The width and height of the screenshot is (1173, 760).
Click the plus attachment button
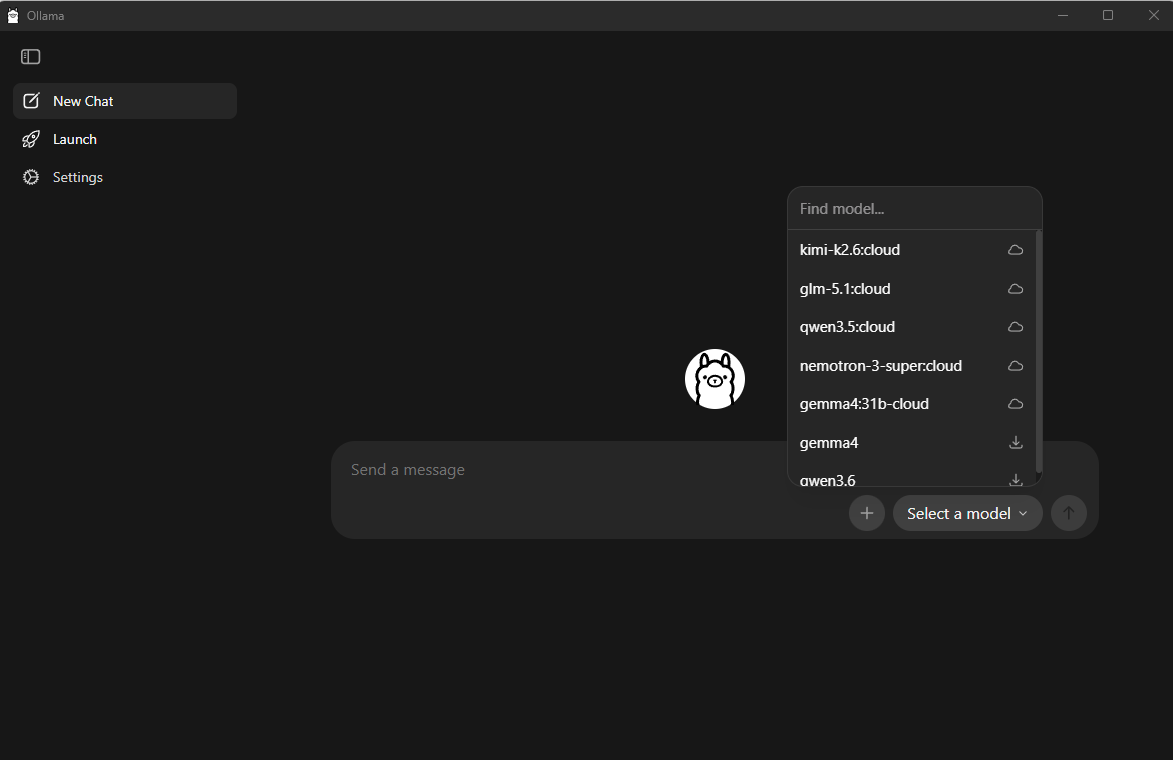[867, 513]
